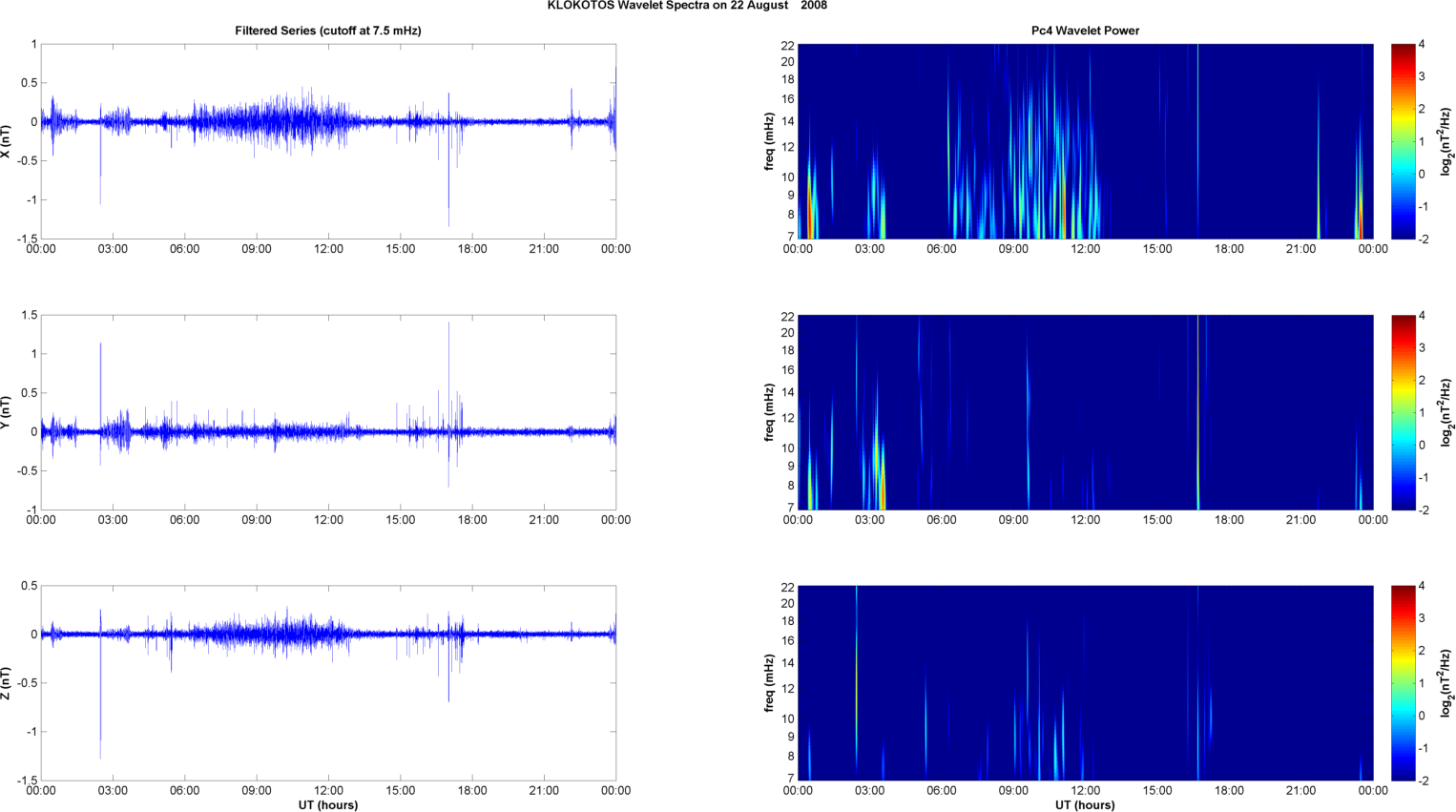Click UT (hours) label under Z time series

click(x=327, y=805)
